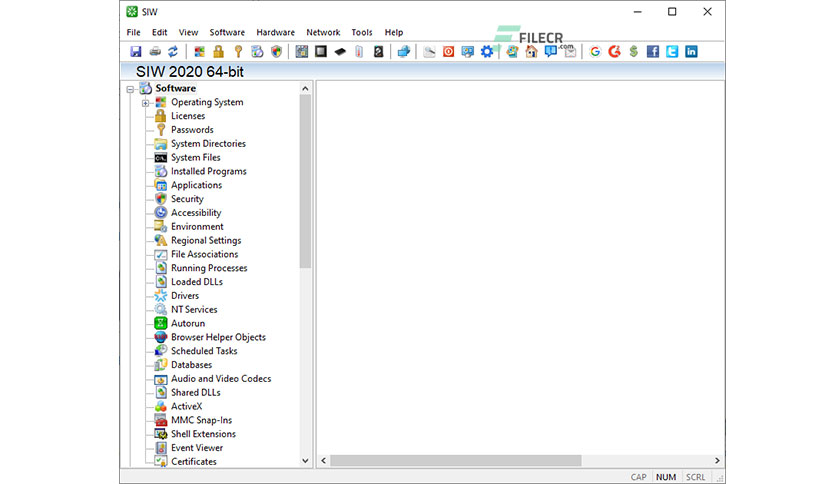Click the envelope mail toolbar icon

tap(570, 51)
